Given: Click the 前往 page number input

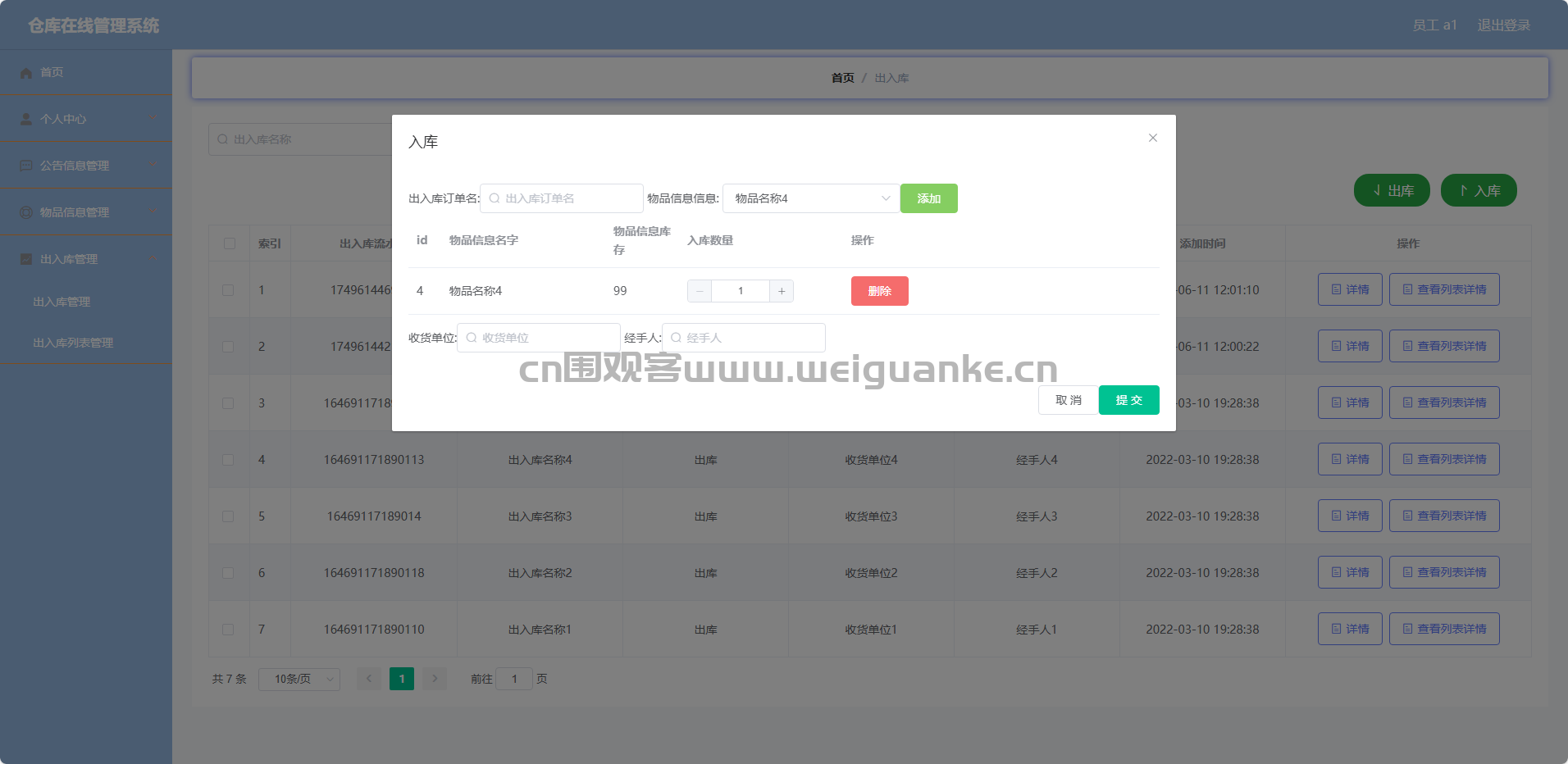Looking at the screenshot, I should [514, 679].
